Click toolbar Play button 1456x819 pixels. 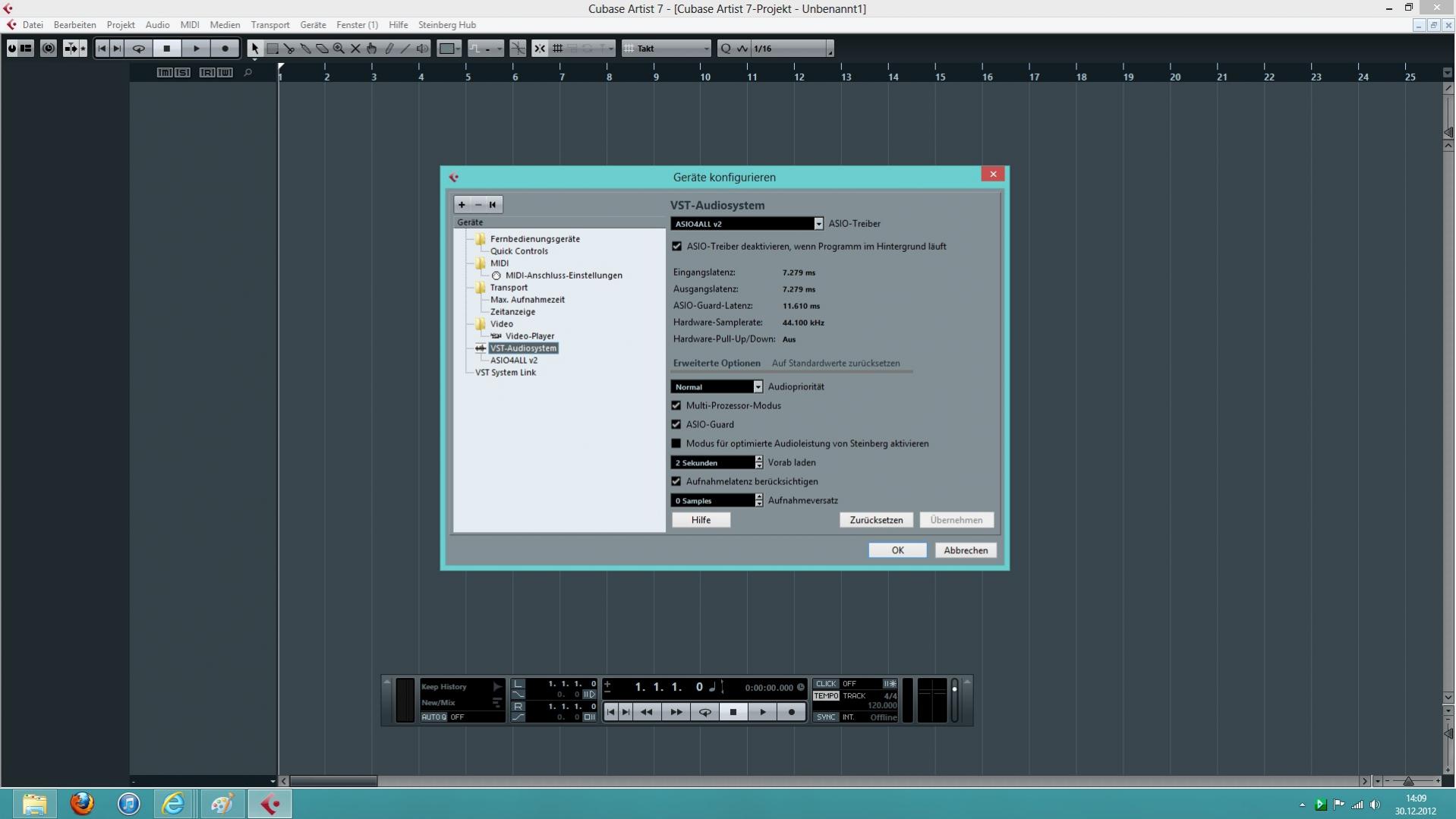pyautogui.click(x=196, y=49)
